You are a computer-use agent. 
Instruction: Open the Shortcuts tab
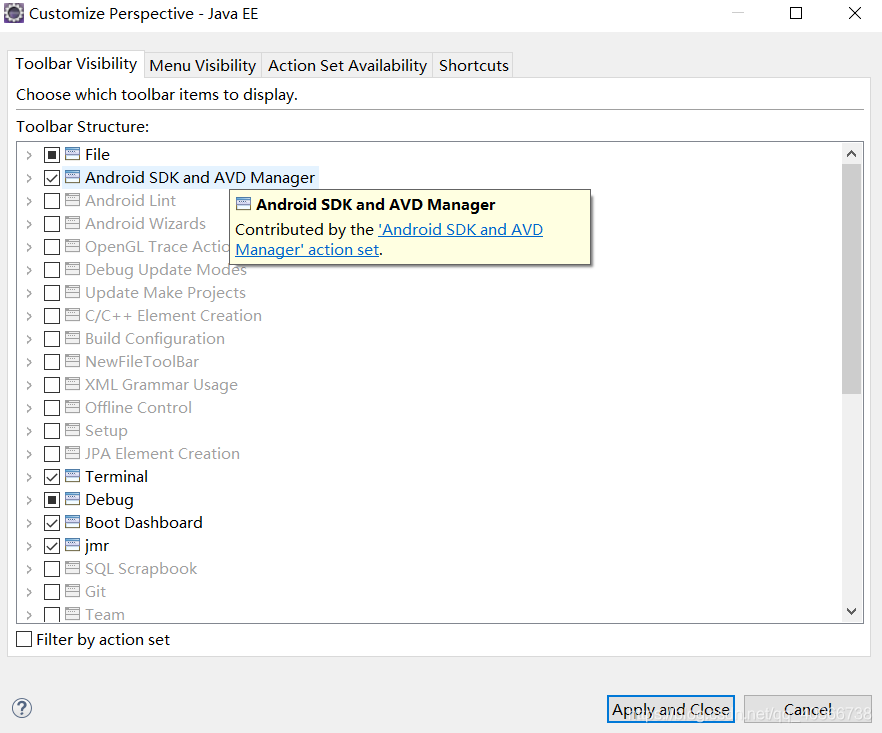(x=474, y=65)
